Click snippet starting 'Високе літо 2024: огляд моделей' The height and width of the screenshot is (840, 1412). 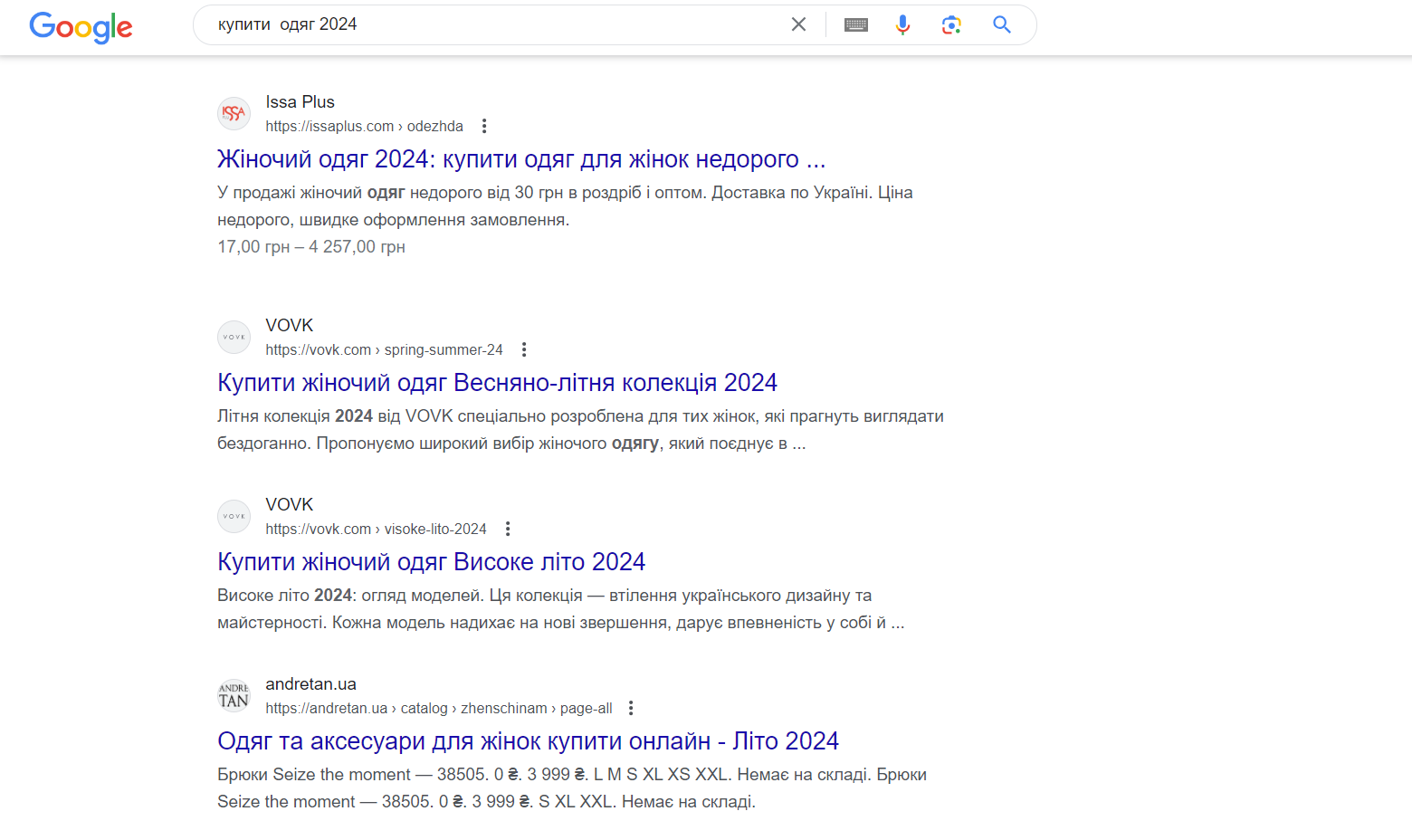[x=561, y=609]
